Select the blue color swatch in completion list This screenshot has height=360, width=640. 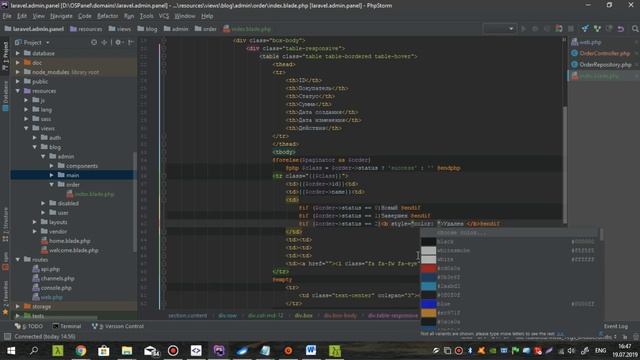click(429, 304)
